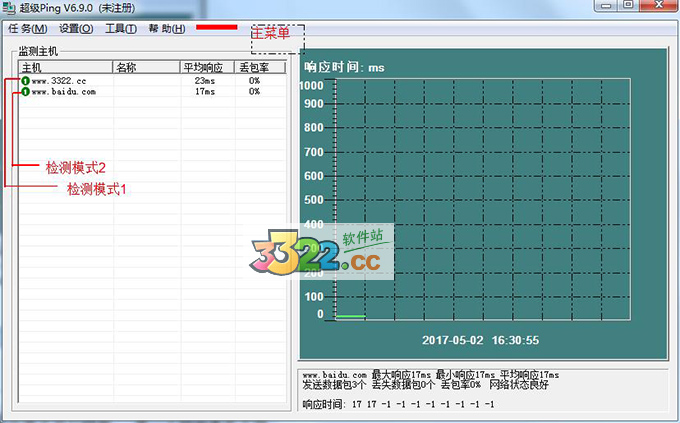Click the 17ms average response cell
This screenshot has width=680, height=423.
[204, 91]
